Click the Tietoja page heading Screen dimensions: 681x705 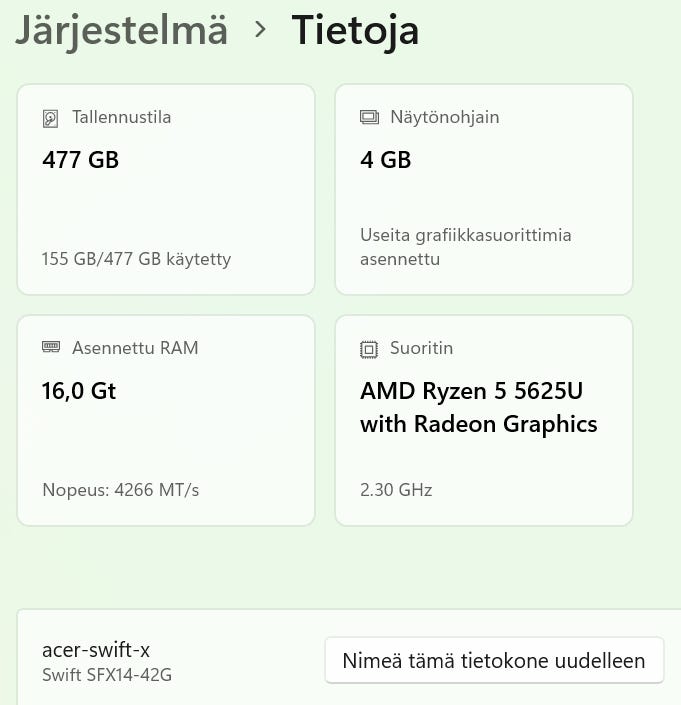(x=355, y=30)
